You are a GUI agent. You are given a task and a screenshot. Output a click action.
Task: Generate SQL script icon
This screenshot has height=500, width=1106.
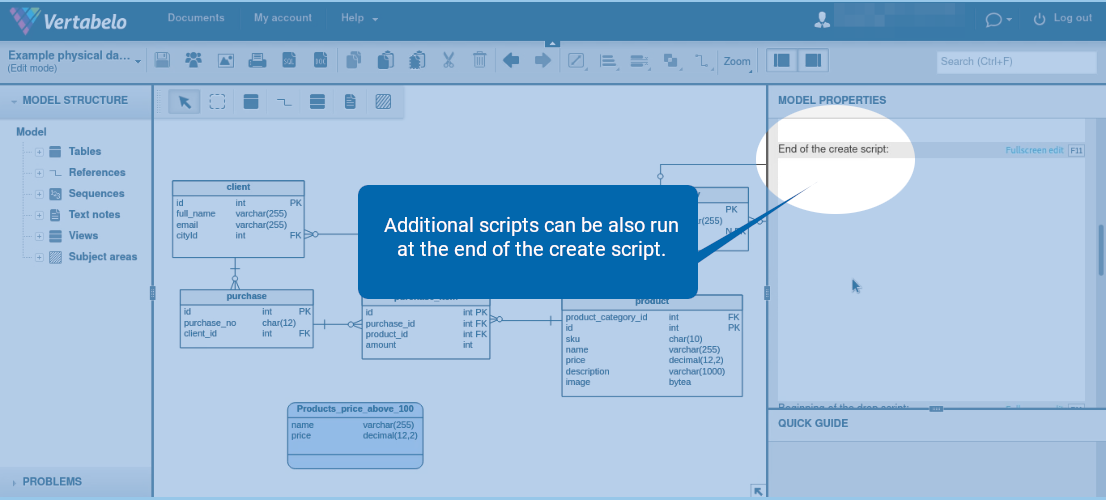[289, 61]
